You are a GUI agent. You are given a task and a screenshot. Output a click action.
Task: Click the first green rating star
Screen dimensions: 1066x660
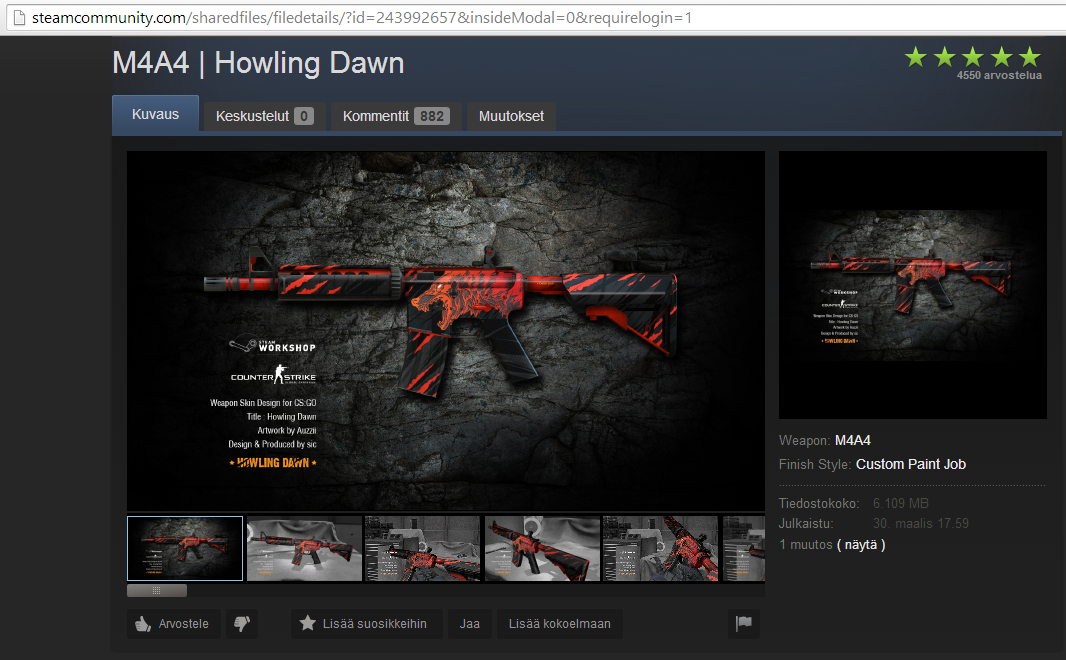click(914, 57)
